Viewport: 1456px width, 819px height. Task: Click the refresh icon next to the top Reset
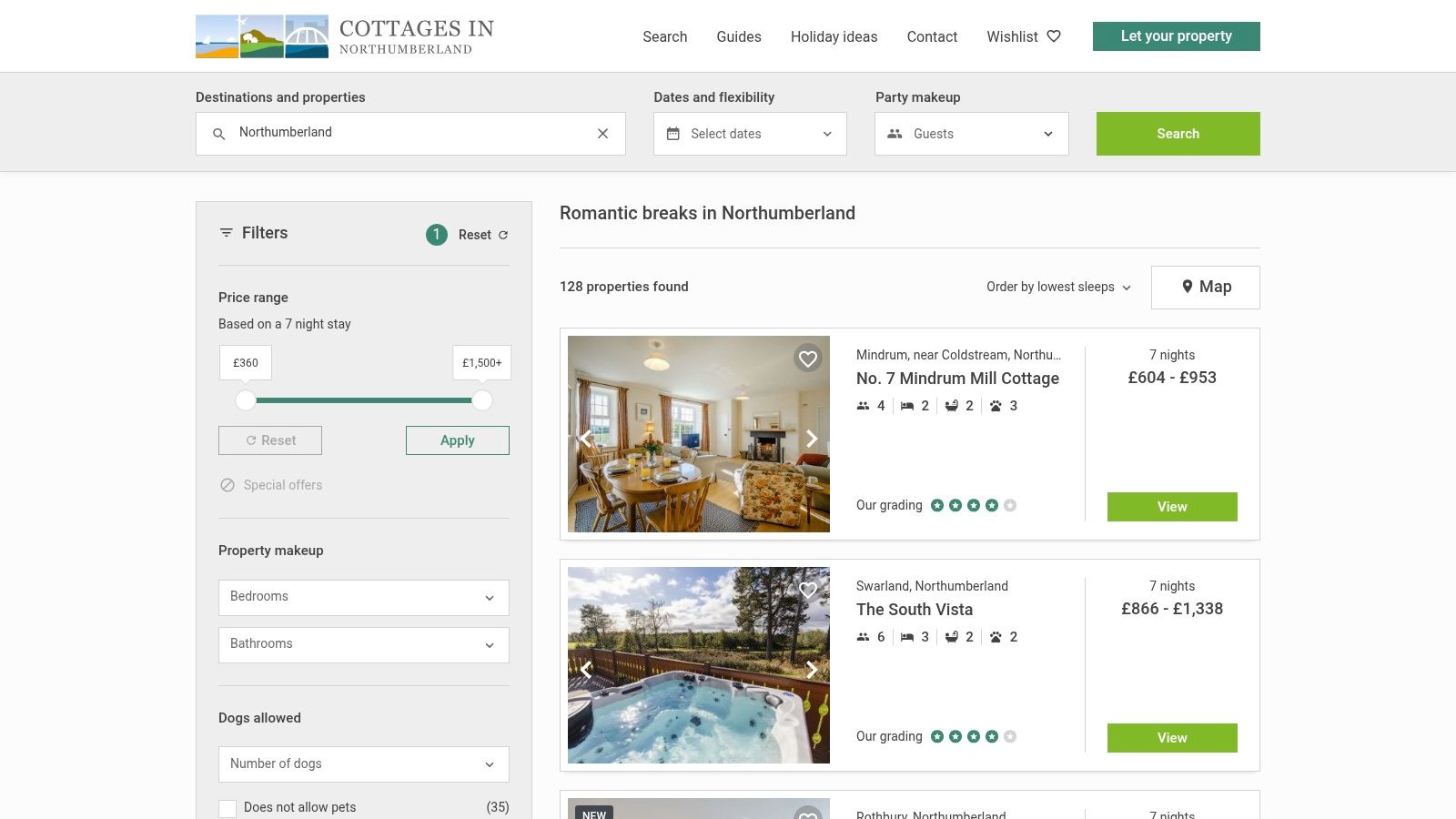pyautogui.click(x=503, y=235)
